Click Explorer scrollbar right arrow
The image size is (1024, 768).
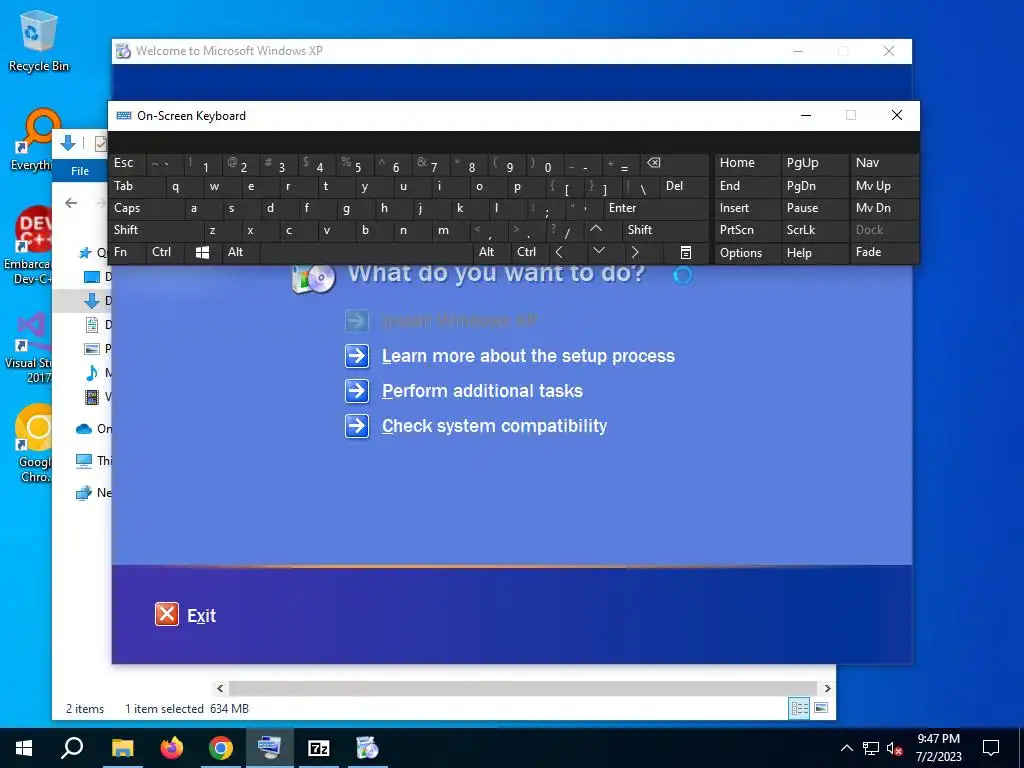(x=827, y=688)
